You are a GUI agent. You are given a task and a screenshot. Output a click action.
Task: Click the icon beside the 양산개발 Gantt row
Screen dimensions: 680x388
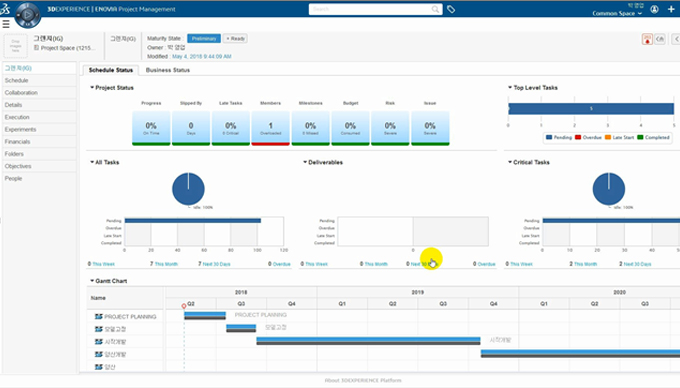coord(98,355)
